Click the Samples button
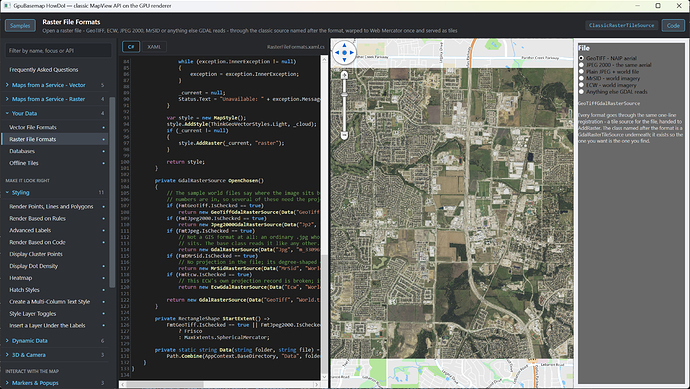Viewport: 690px width, 389px height. pyautogui.click(x=20, y=26)
